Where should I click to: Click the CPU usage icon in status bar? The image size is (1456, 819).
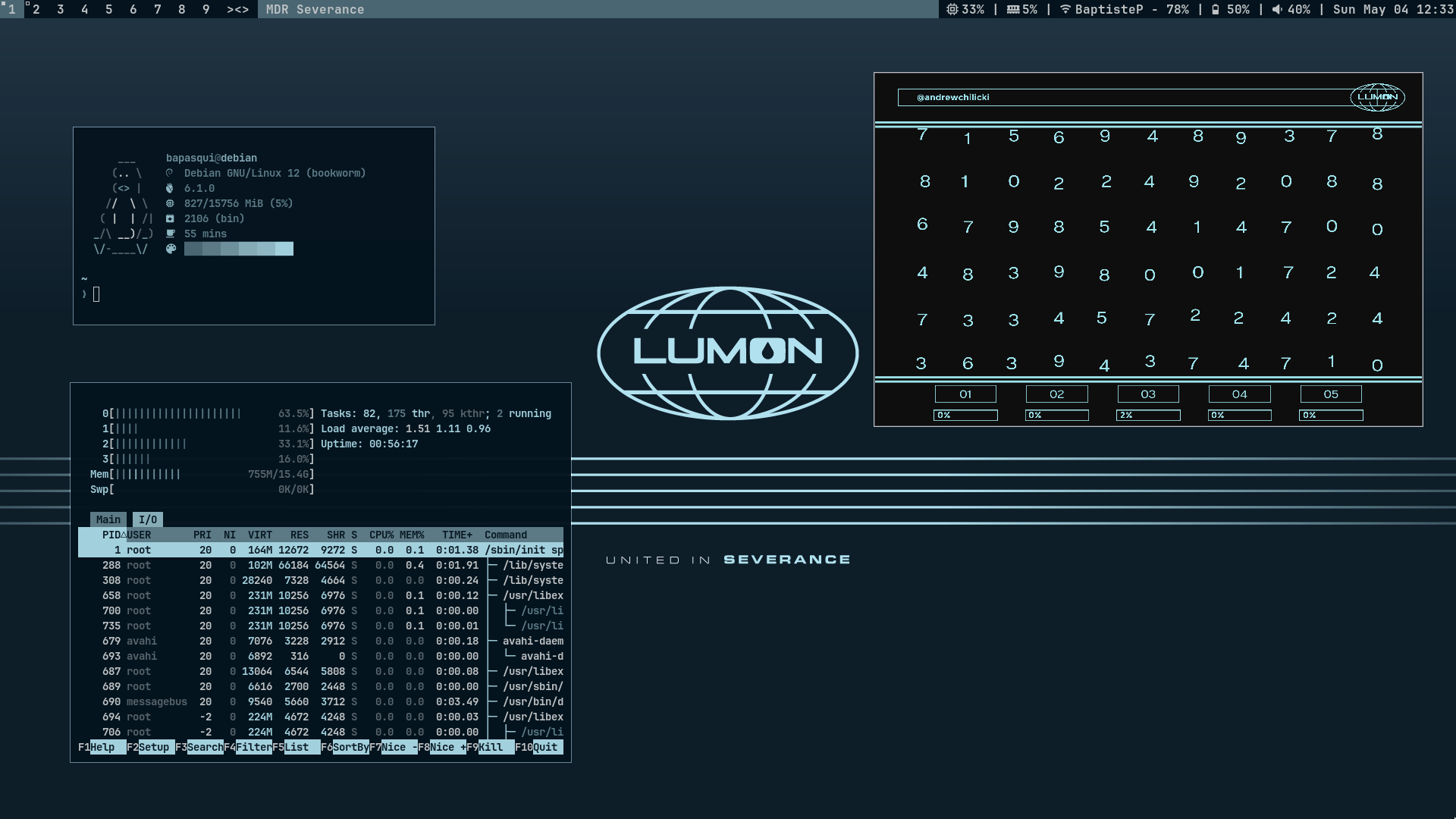[952, 9]
